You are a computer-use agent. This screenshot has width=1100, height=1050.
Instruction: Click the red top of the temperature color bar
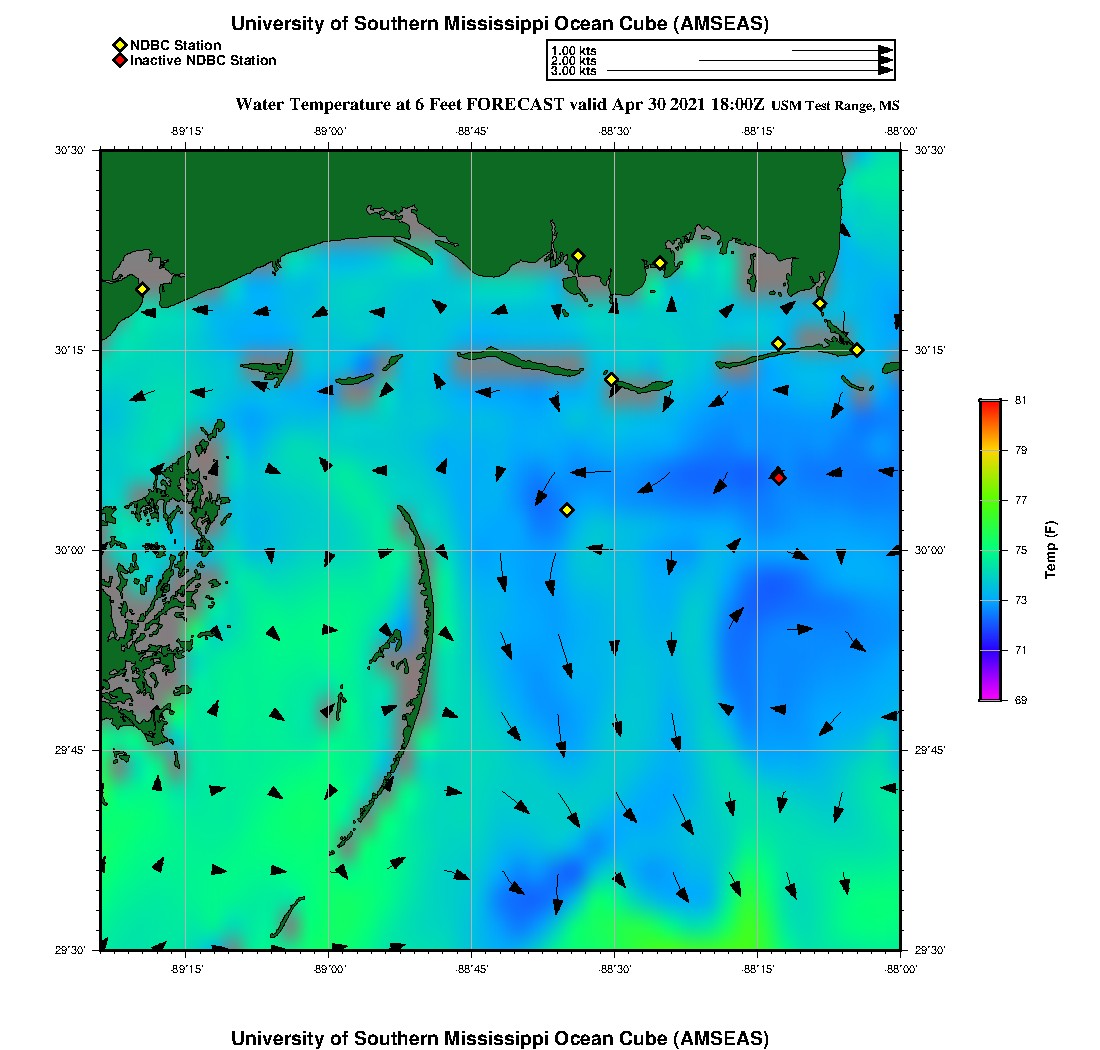click(989, 404)
